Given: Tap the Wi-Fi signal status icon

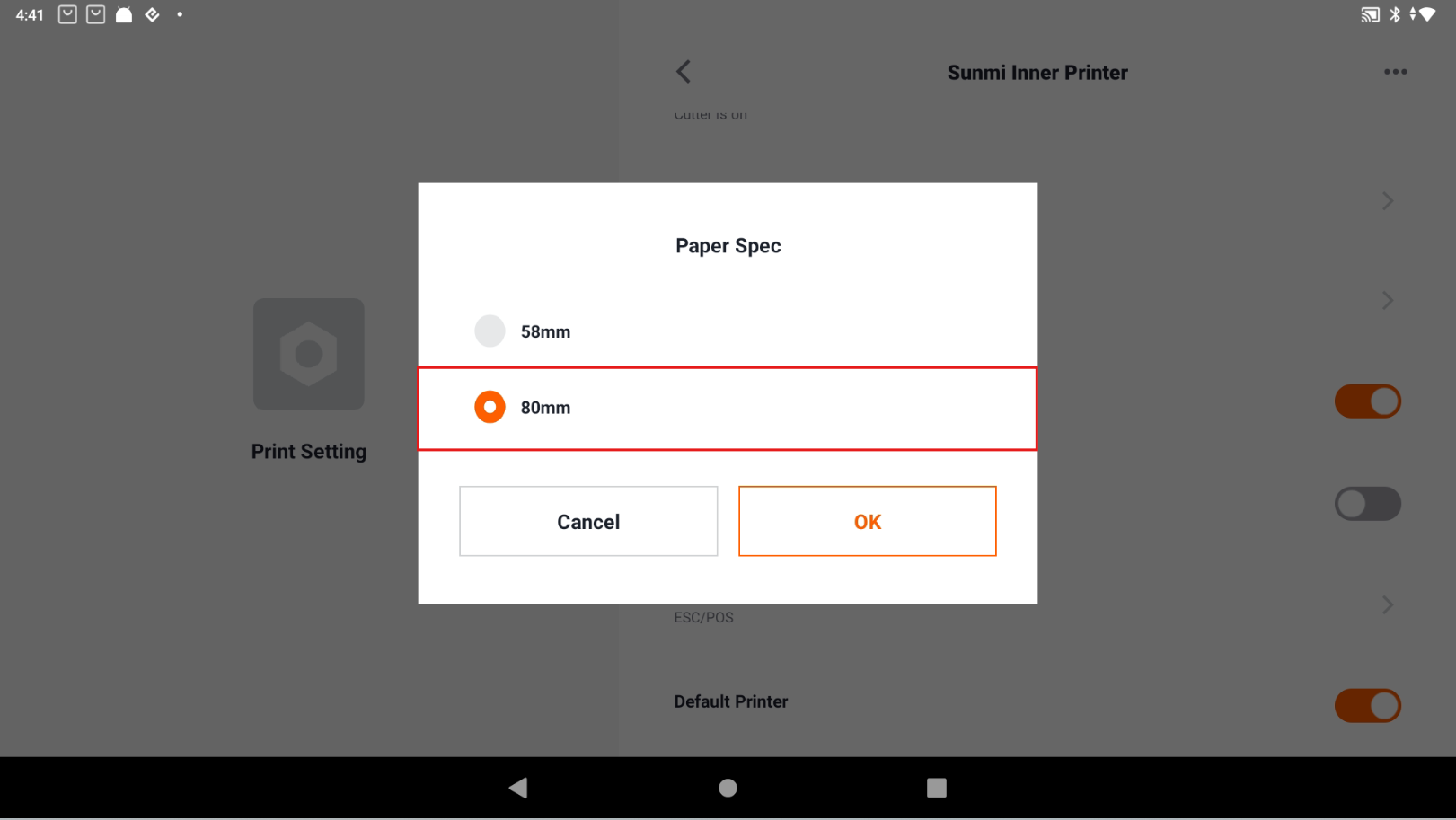Looking at the screenshot, I should (x=1426, y=14).
